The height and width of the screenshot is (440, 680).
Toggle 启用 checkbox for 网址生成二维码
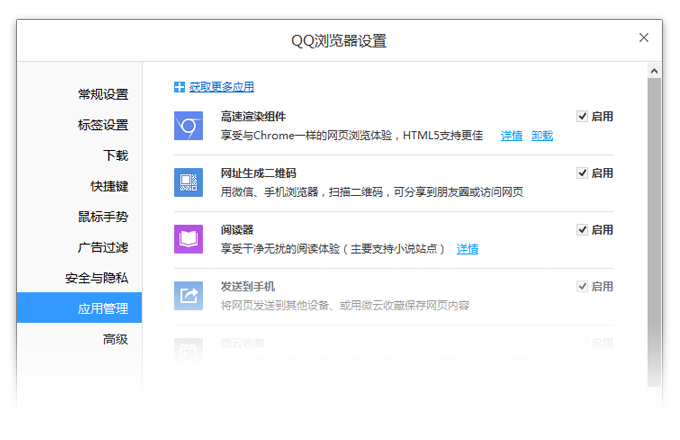[x=582, y=173]
